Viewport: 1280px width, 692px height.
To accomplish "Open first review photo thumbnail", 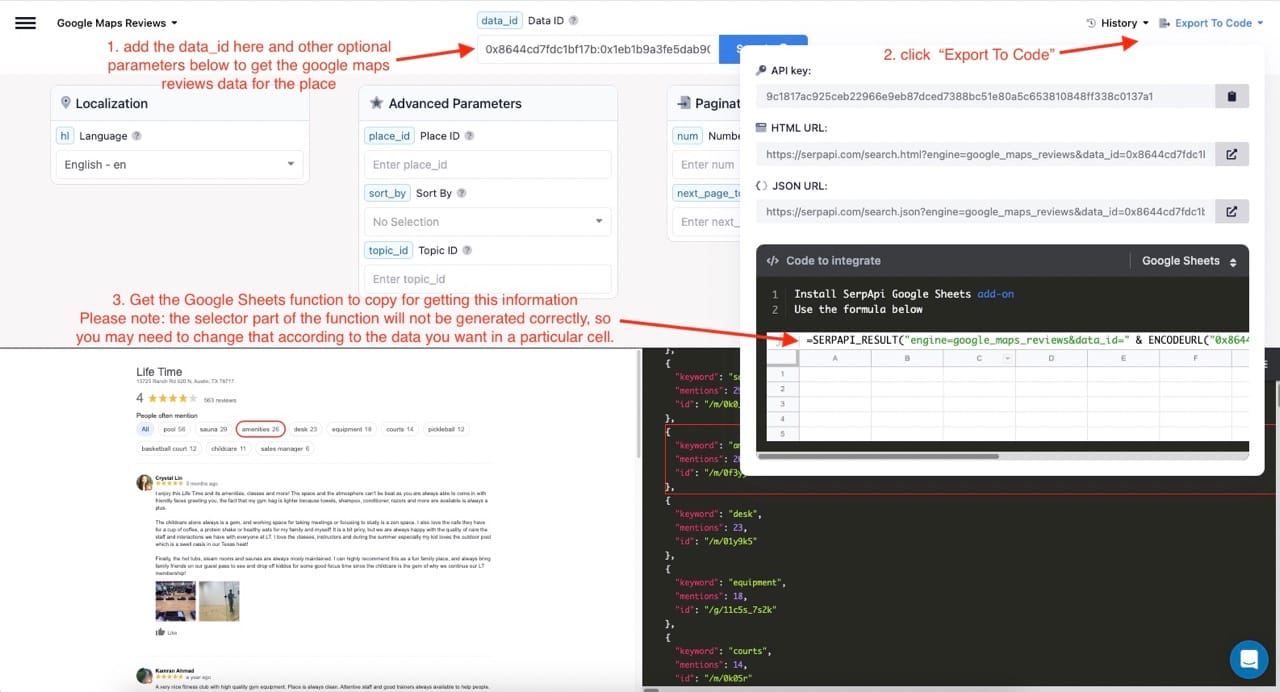I will tap(175, 601).
